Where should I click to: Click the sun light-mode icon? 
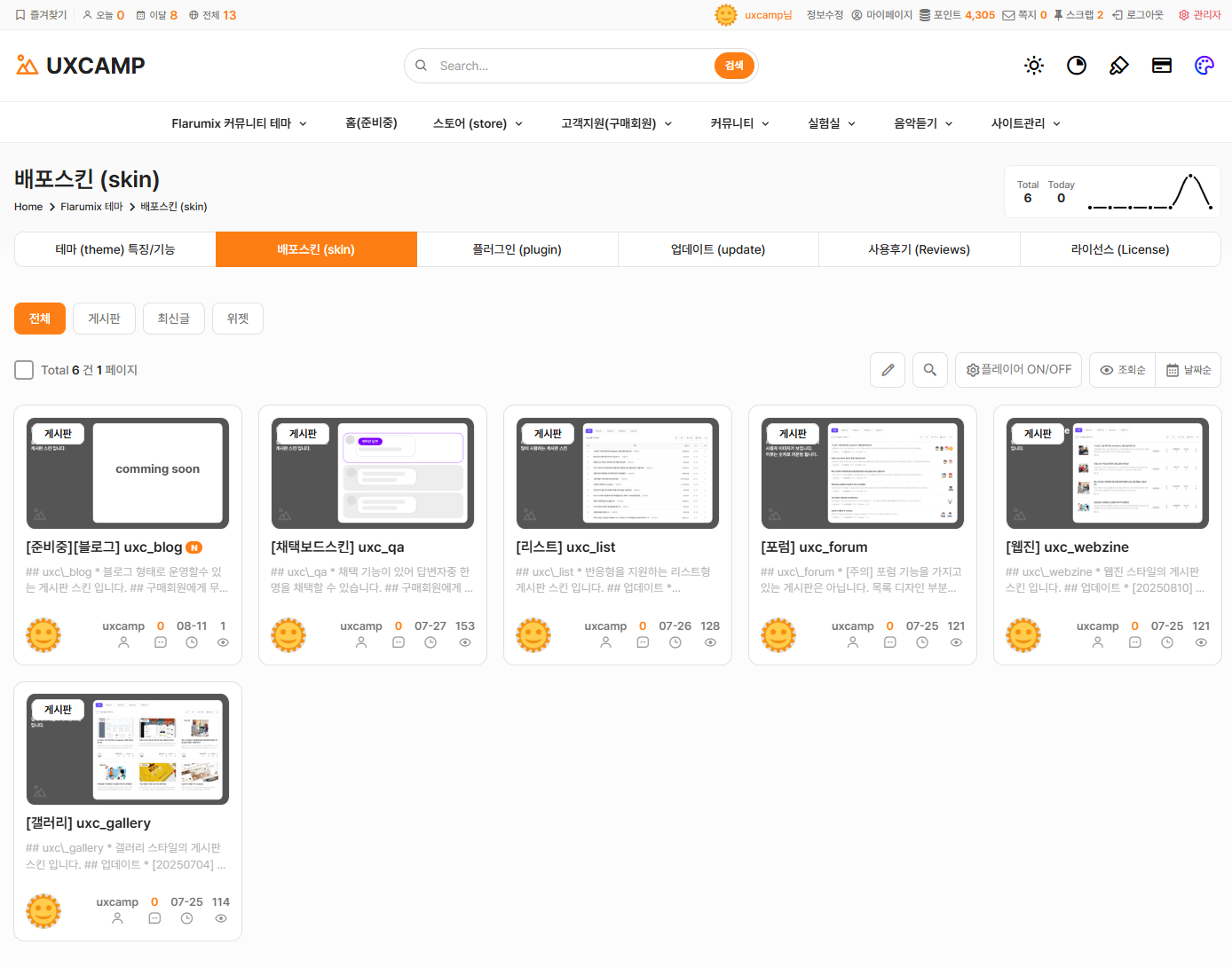coord(1034,66)
